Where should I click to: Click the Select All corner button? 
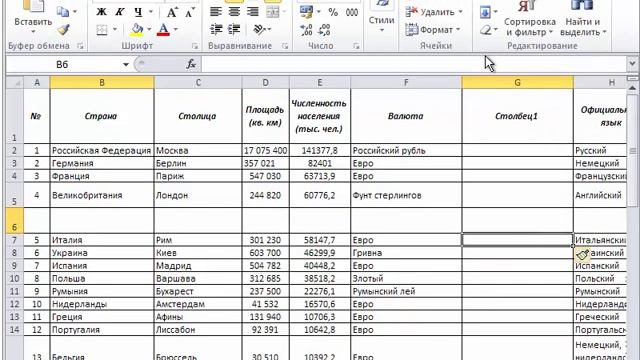15,83
